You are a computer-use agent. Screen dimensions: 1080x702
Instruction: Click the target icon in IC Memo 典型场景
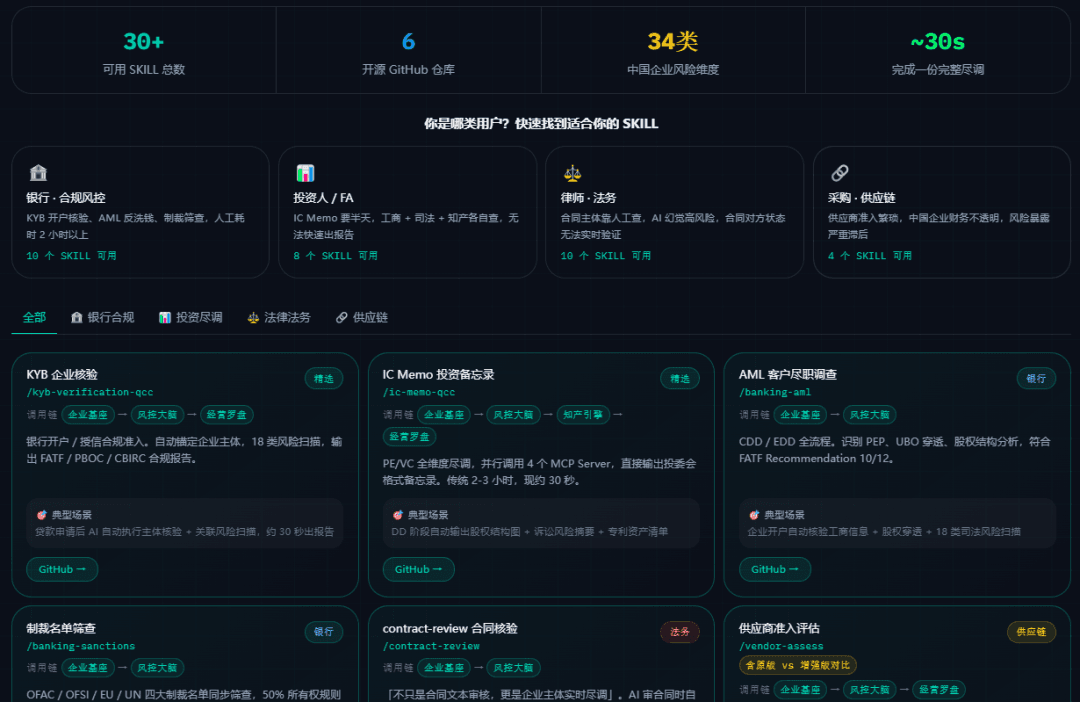pyautogui.click(x=397, y=515)
